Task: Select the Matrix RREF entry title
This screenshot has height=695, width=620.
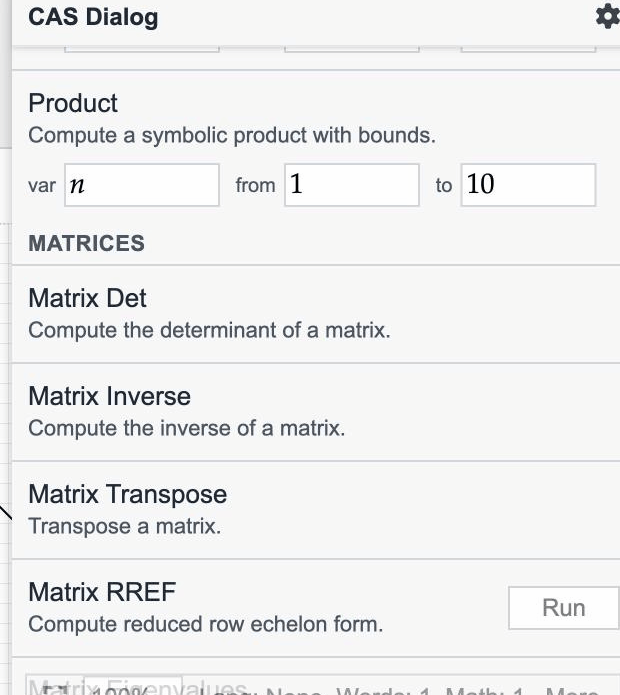Action: click(x=102, y=592)
